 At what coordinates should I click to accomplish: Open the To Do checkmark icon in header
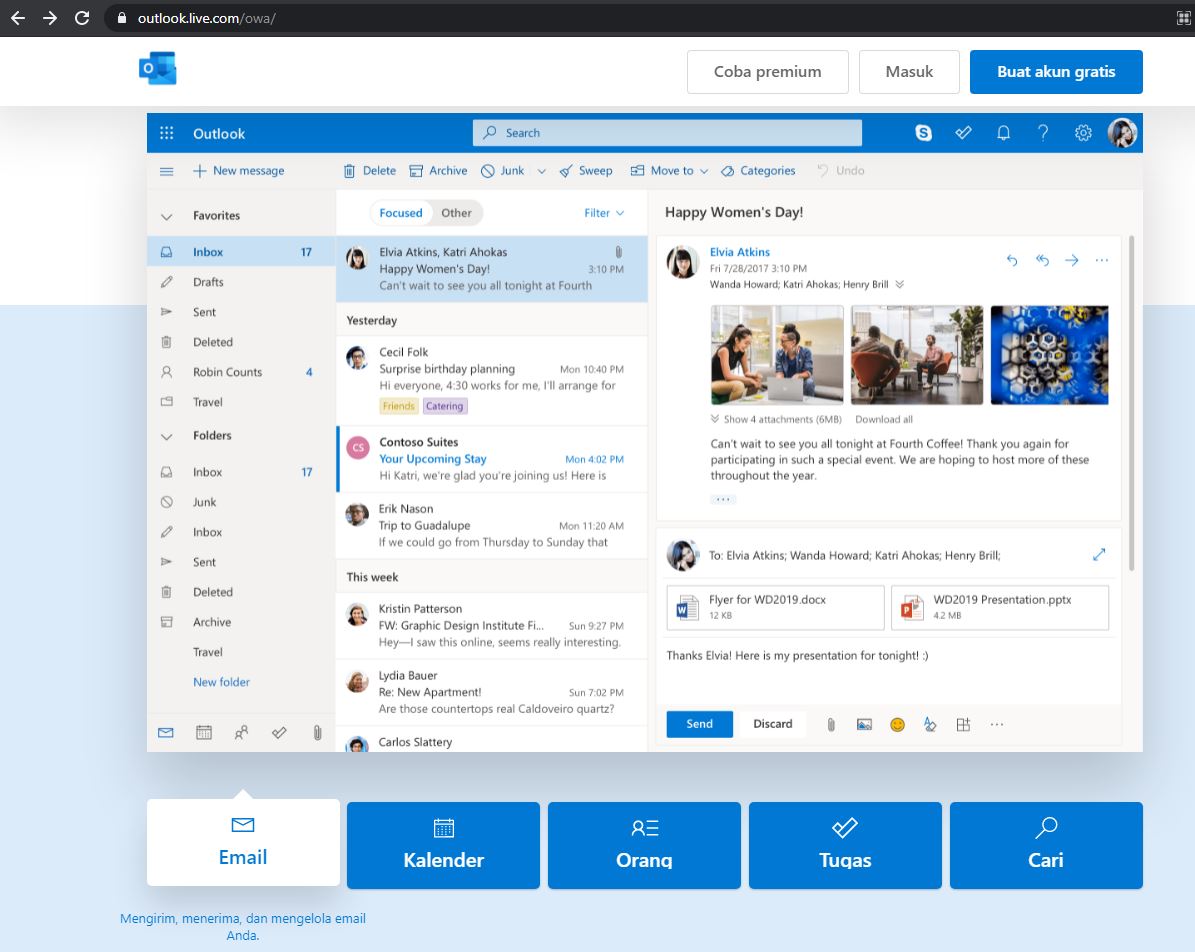tap(963, 133)
